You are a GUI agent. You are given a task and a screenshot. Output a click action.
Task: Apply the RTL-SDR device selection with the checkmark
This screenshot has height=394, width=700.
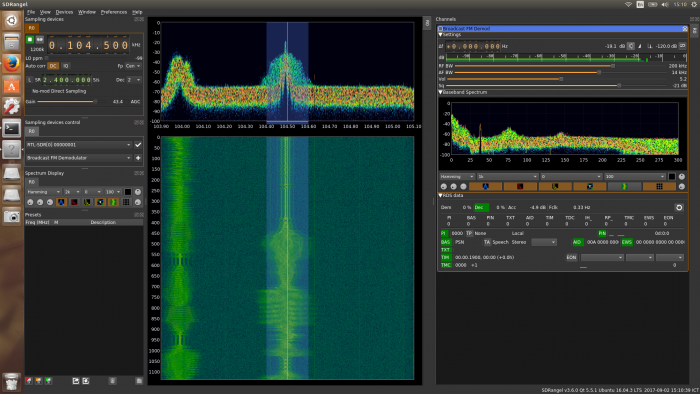click(x=138, y=145)
